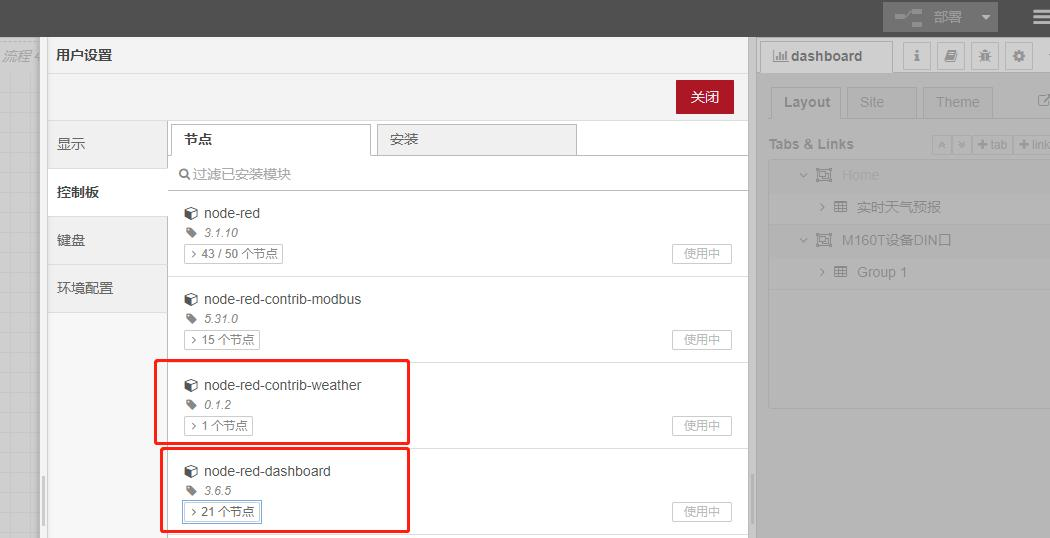Click the version tag icon beside 5.31.0

pyautogui.click(x=191, y=318)
